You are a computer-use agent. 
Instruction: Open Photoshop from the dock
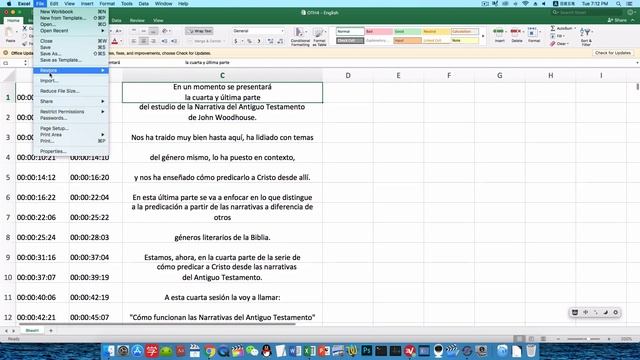click(x=366, y=351)
